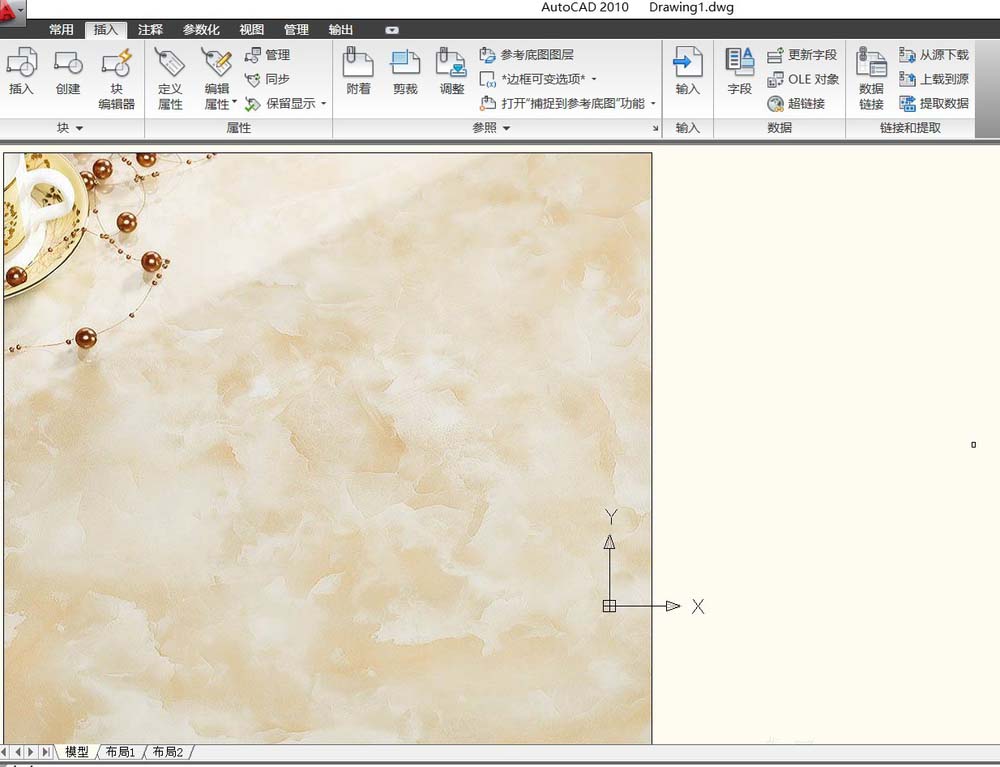Expand the 参照 panel with its chevron
The height and width of the screenshot is (767, 1000).
(505, 128)
